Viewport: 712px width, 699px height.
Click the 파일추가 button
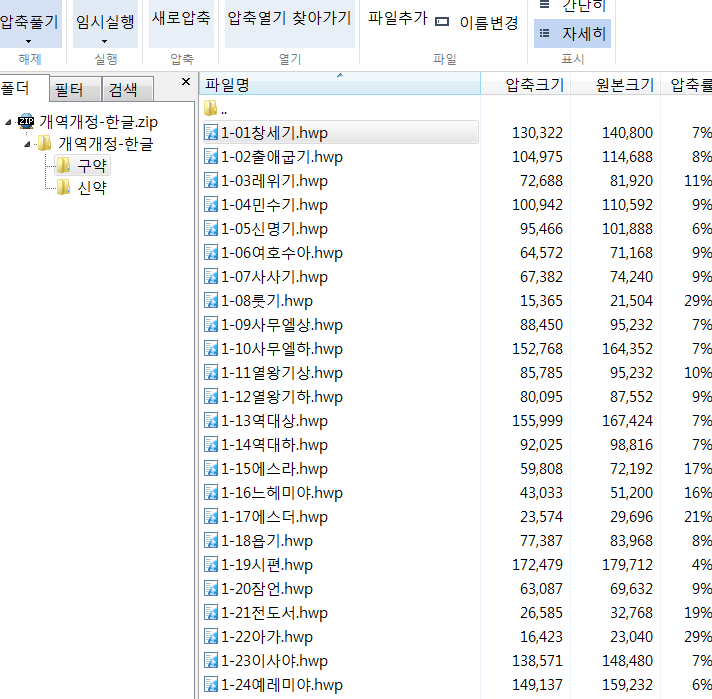[x=398, y=18]
